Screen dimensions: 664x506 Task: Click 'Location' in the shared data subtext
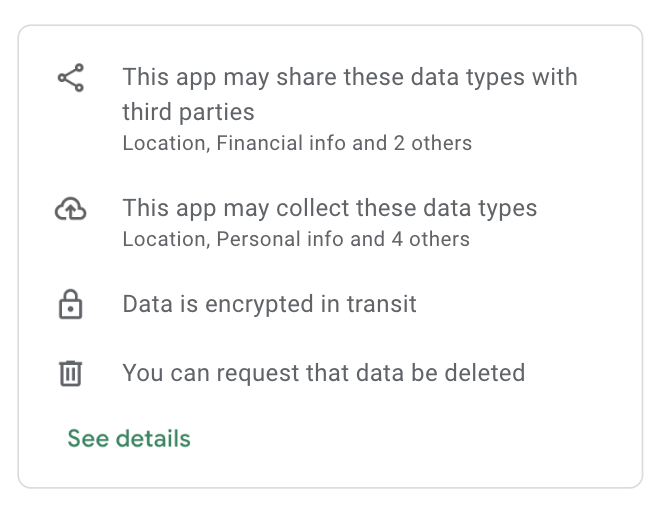pyautogui.click(x=163, y=143)
